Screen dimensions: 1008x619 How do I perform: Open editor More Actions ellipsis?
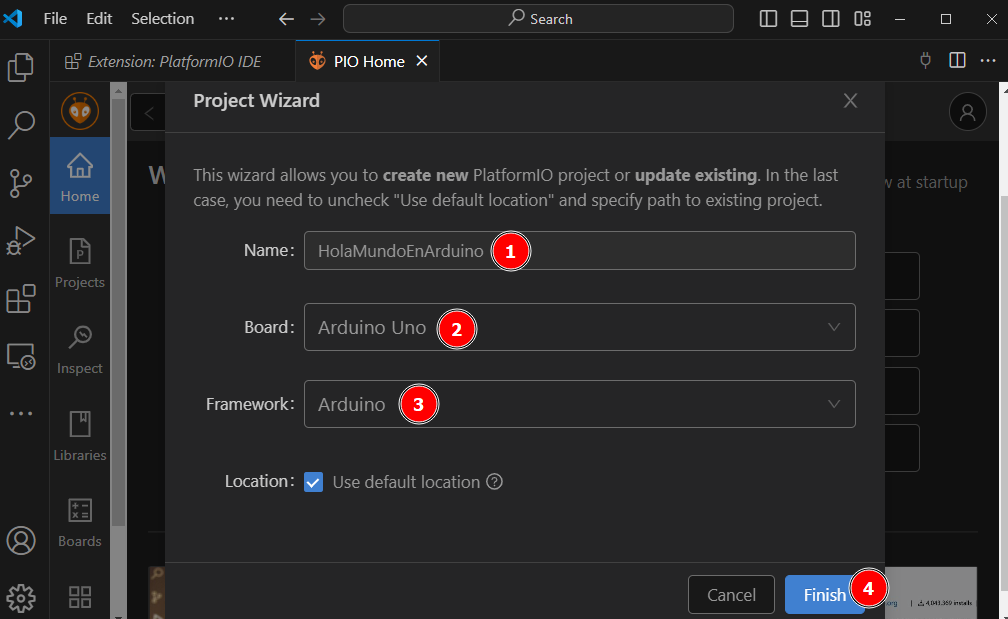point(988,60)
